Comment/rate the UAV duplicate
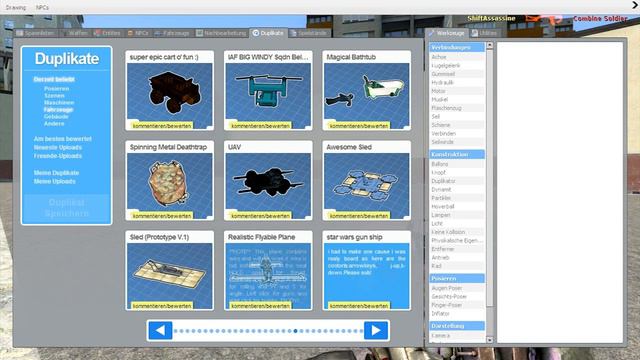This screenshot has height=360, width=640. [260, 216]
